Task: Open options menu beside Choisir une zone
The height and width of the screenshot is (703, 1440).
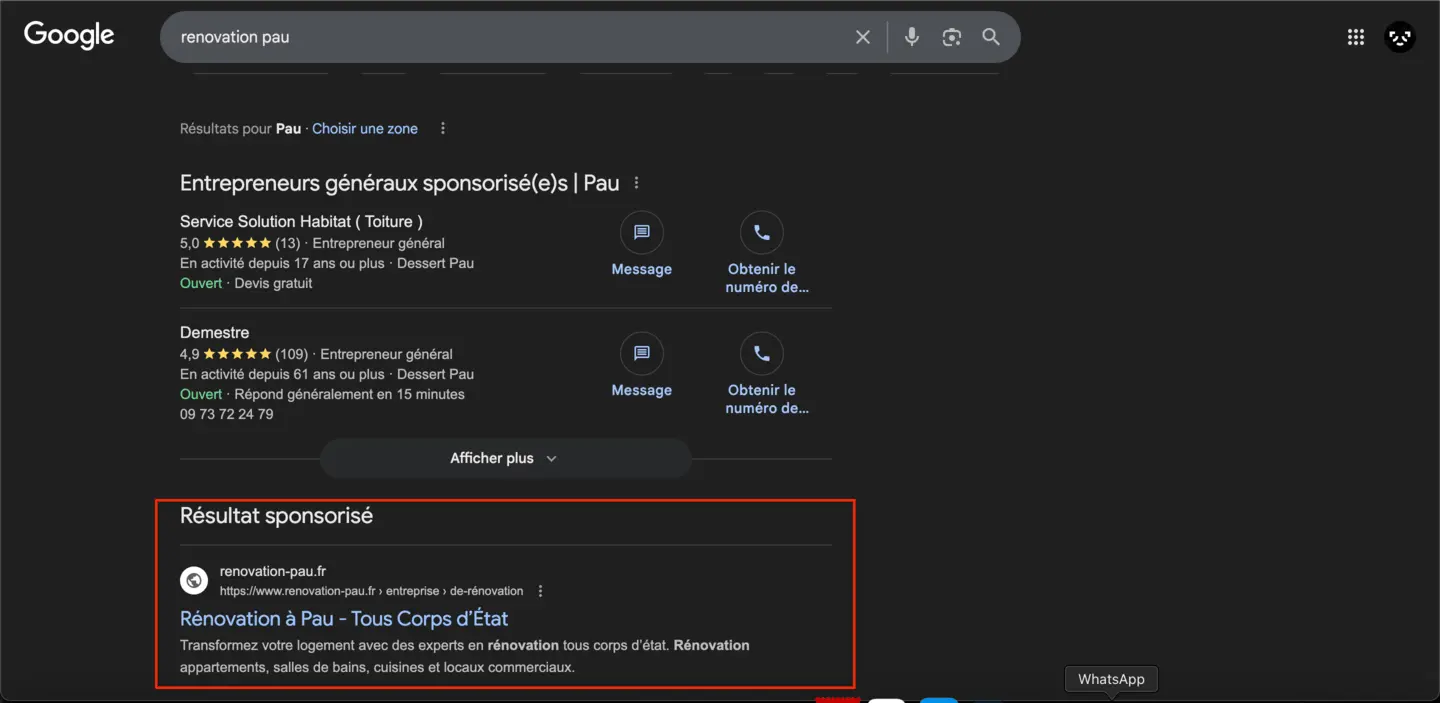Action: (443, 129)
